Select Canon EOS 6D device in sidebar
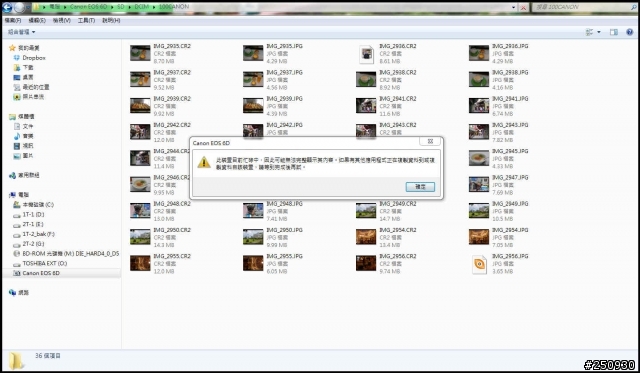Image resolution: width=640 pixels, height=373 pixels. [x=41, y=273]
